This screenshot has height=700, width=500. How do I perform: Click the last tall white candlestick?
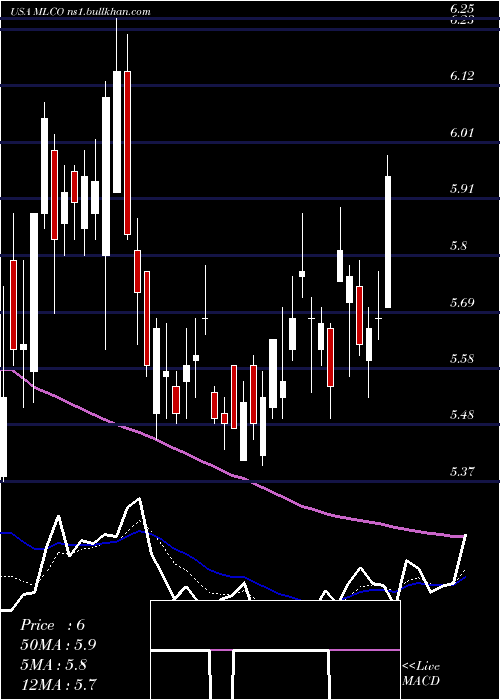point(388,242)
